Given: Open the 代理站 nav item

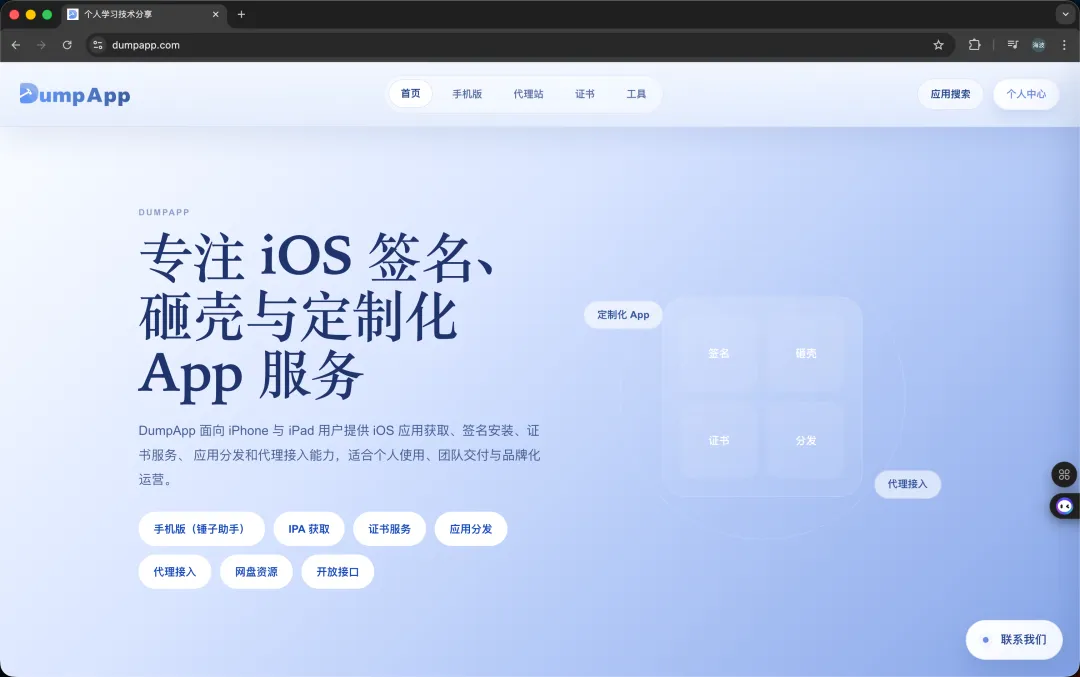Looking at the screenshot, I should click(528, 94).
